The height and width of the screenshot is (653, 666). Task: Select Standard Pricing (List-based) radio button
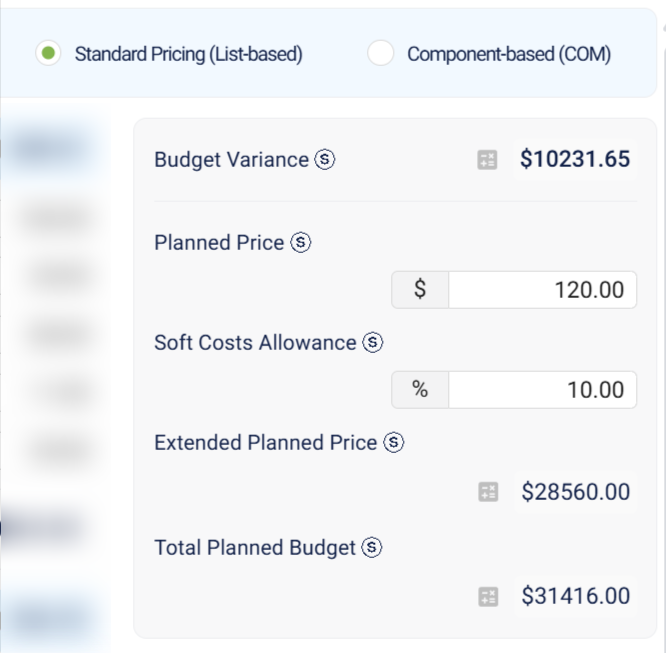48,54
